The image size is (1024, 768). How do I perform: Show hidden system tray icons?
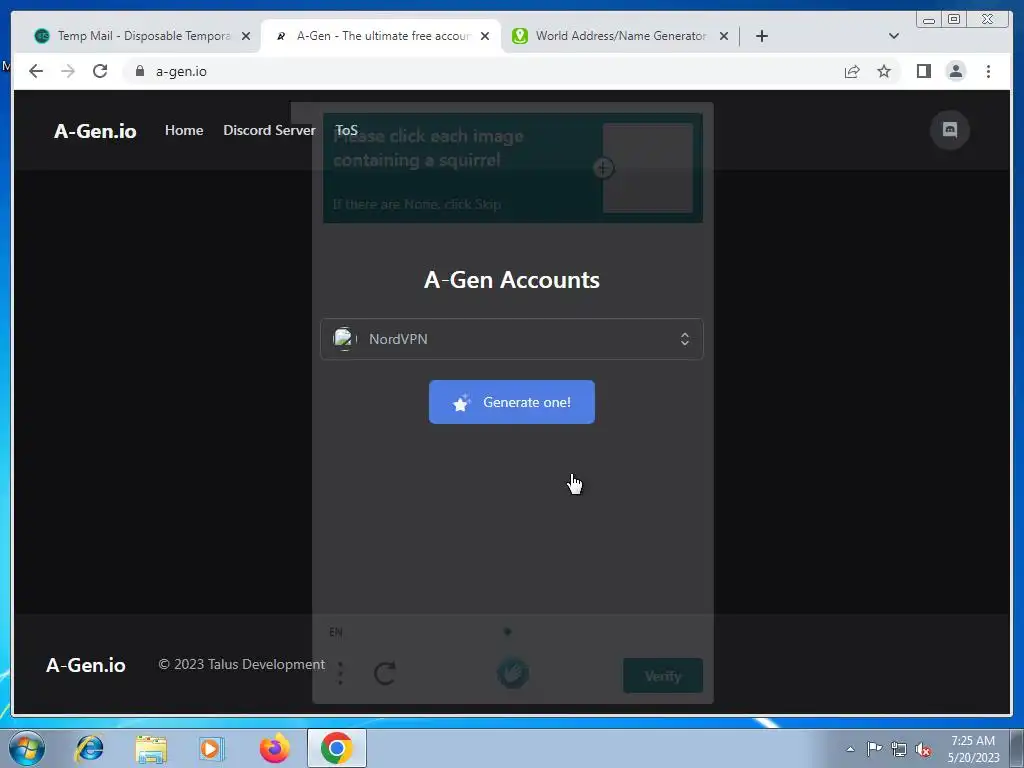click(850, 749)
